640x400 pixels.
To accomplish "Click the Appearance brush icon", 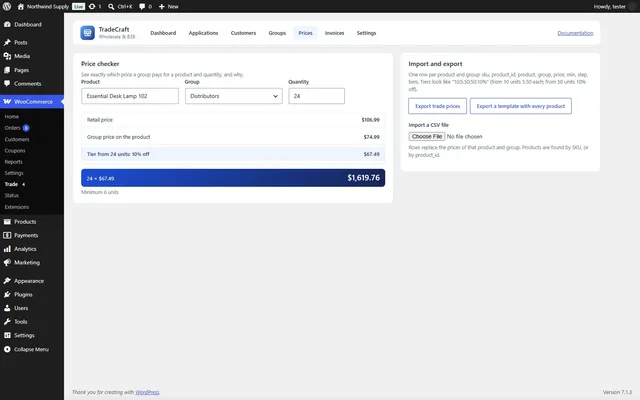I will (7, 281).
